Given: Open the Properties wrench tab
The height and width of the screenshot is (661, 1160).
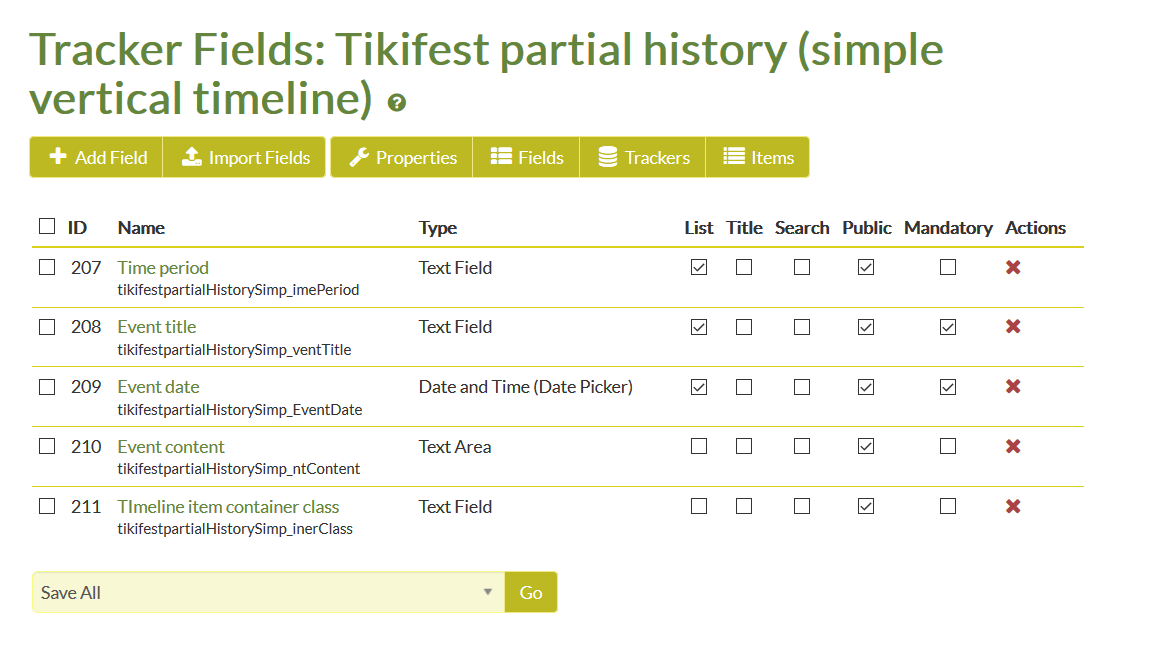Looking at the screenshot, I should coord(402,157).
